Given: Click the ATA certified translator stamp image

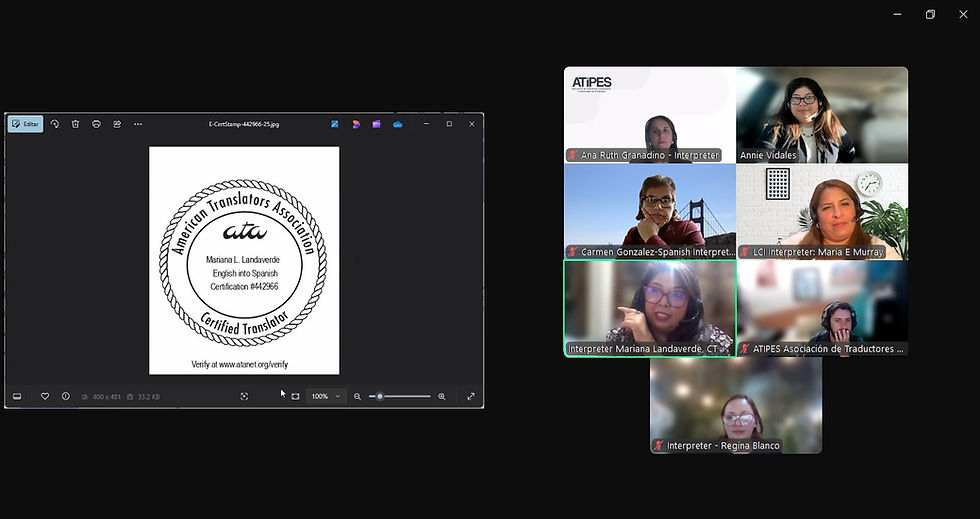Looking at the screenshot, I should click(244, 261).
